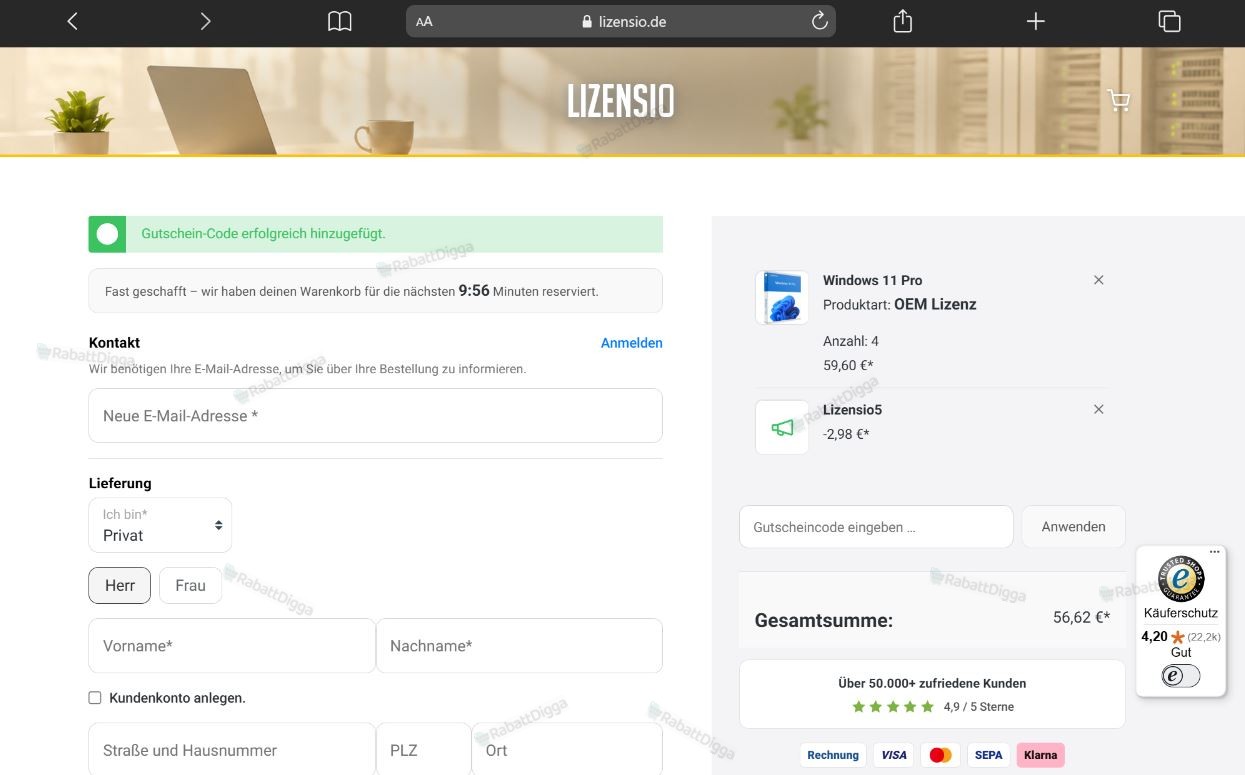Click the Gutscheincode eingeben field
The width and height of the screenshot is (1245, 775).
(876, 527)
